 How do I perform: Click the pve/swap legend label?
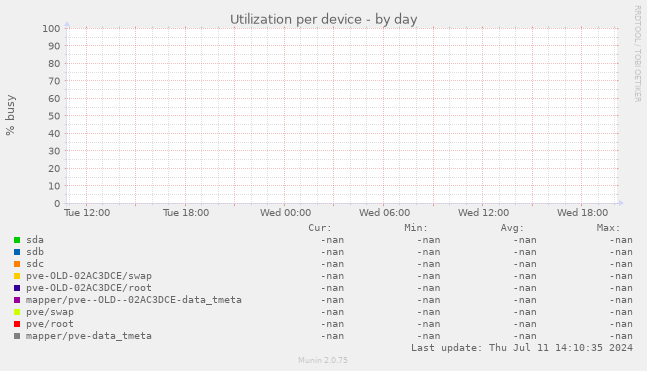pyautogui.click(x=50, y=312)
